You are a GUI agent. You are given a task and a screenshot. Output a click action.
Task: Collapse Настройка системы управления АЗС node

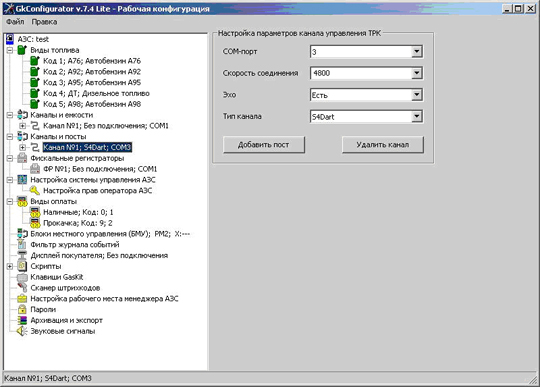coord(10,180)
